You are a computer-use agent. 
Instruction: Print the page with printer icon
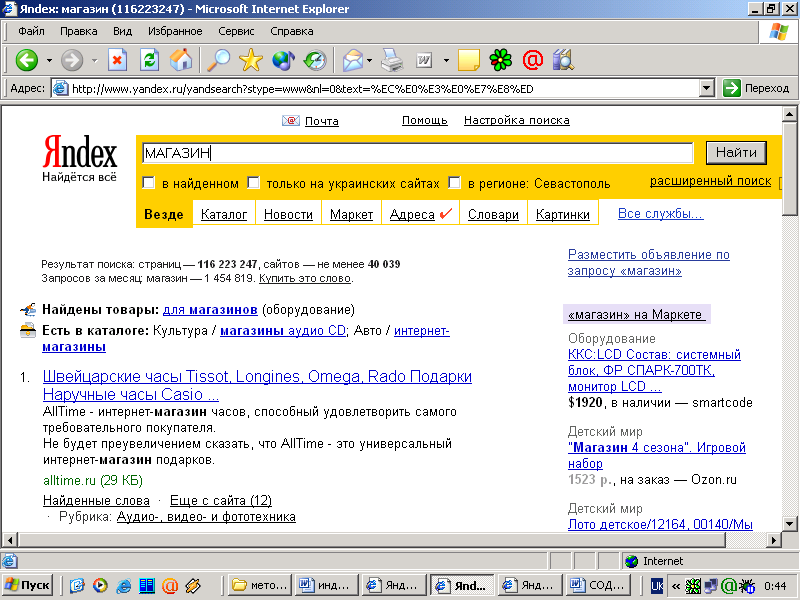coord(392,60)
